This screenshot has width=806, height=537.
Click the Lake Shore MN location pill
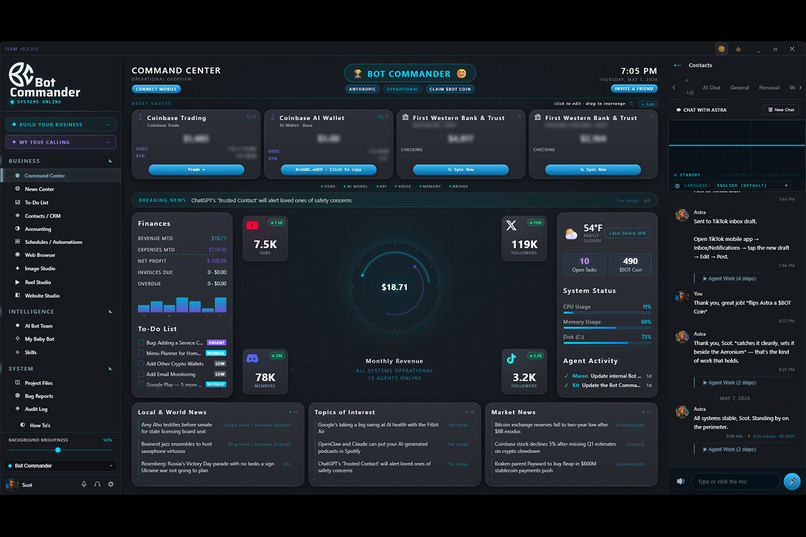(628, 233)
